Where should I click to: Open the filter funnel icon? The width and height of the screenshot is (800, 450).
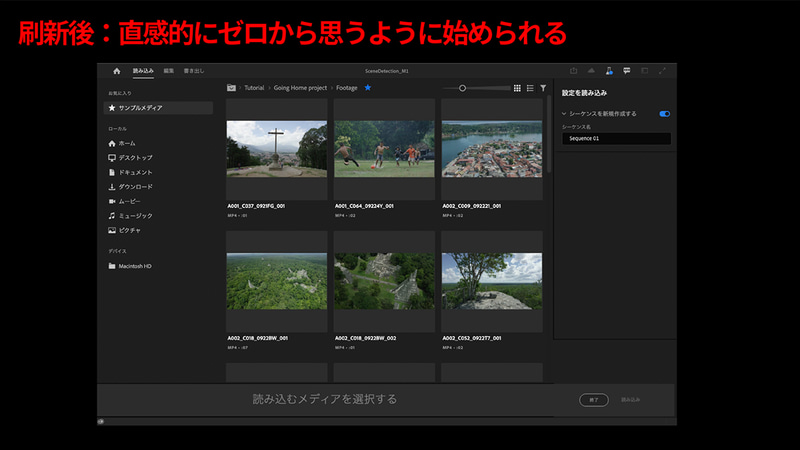click(543, 88)
